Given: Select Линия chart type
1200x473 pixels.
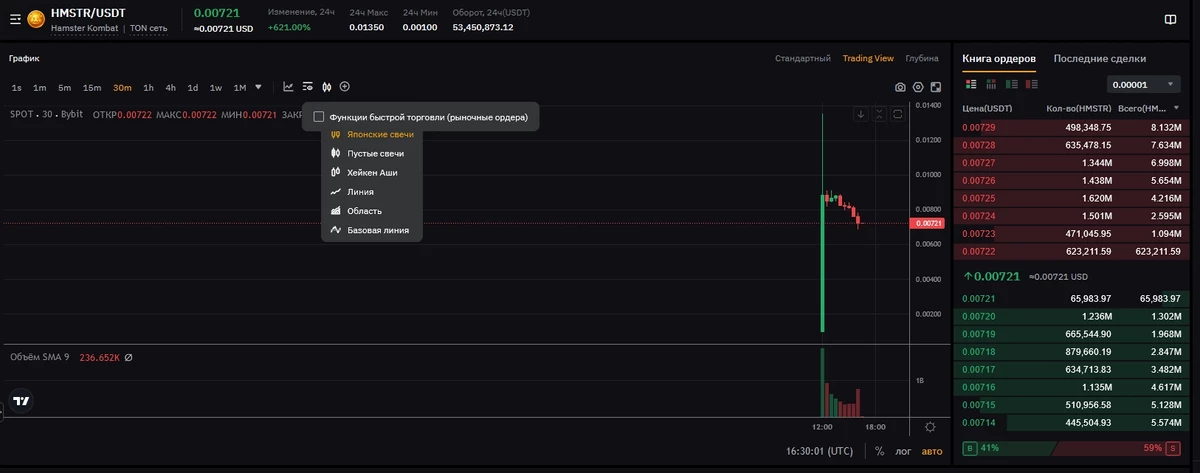Looking at the screenshot, I should (372, 191).
